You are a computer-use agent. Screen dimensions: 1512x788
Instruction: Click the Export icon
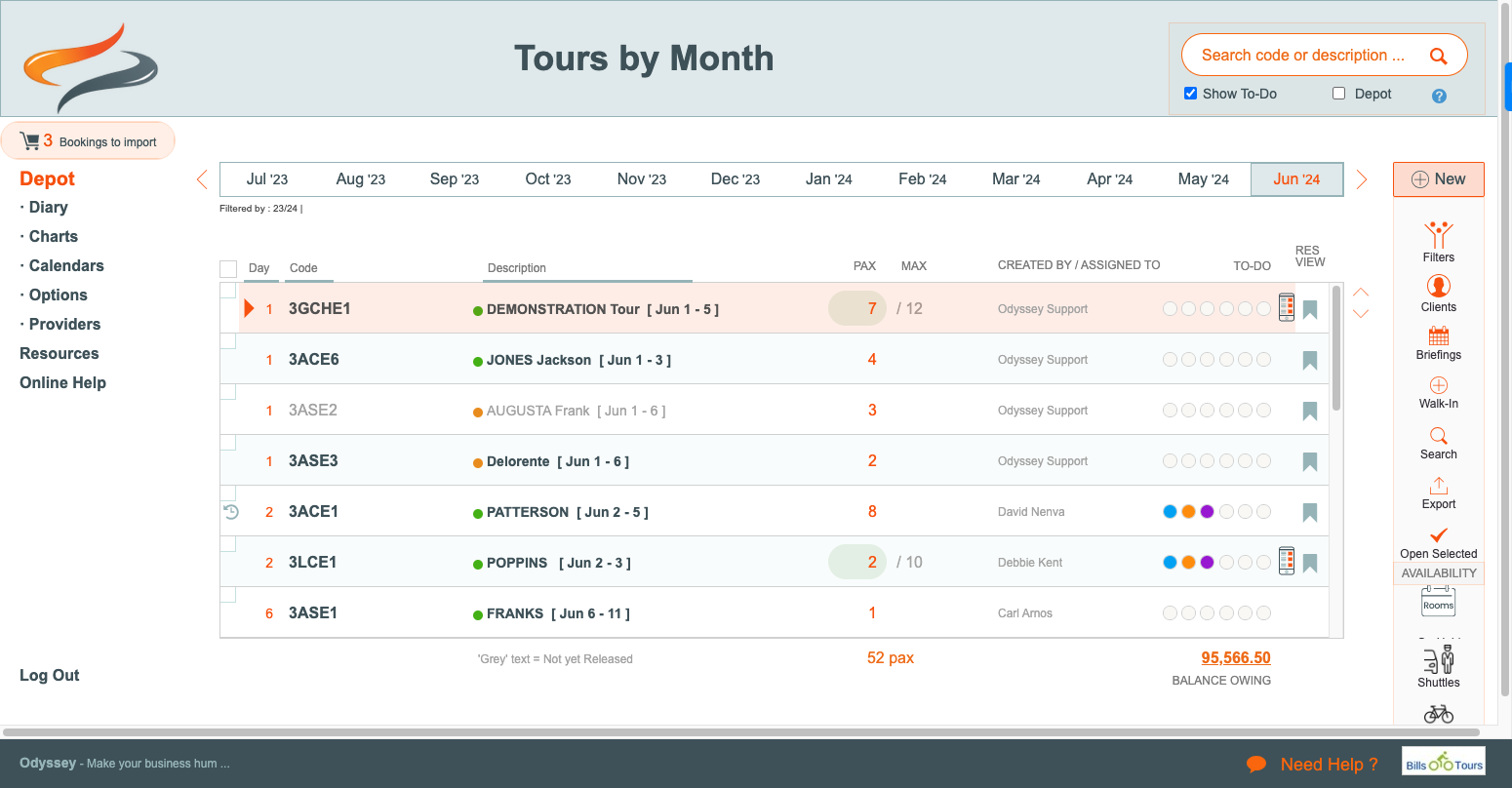click(1438, 486)
